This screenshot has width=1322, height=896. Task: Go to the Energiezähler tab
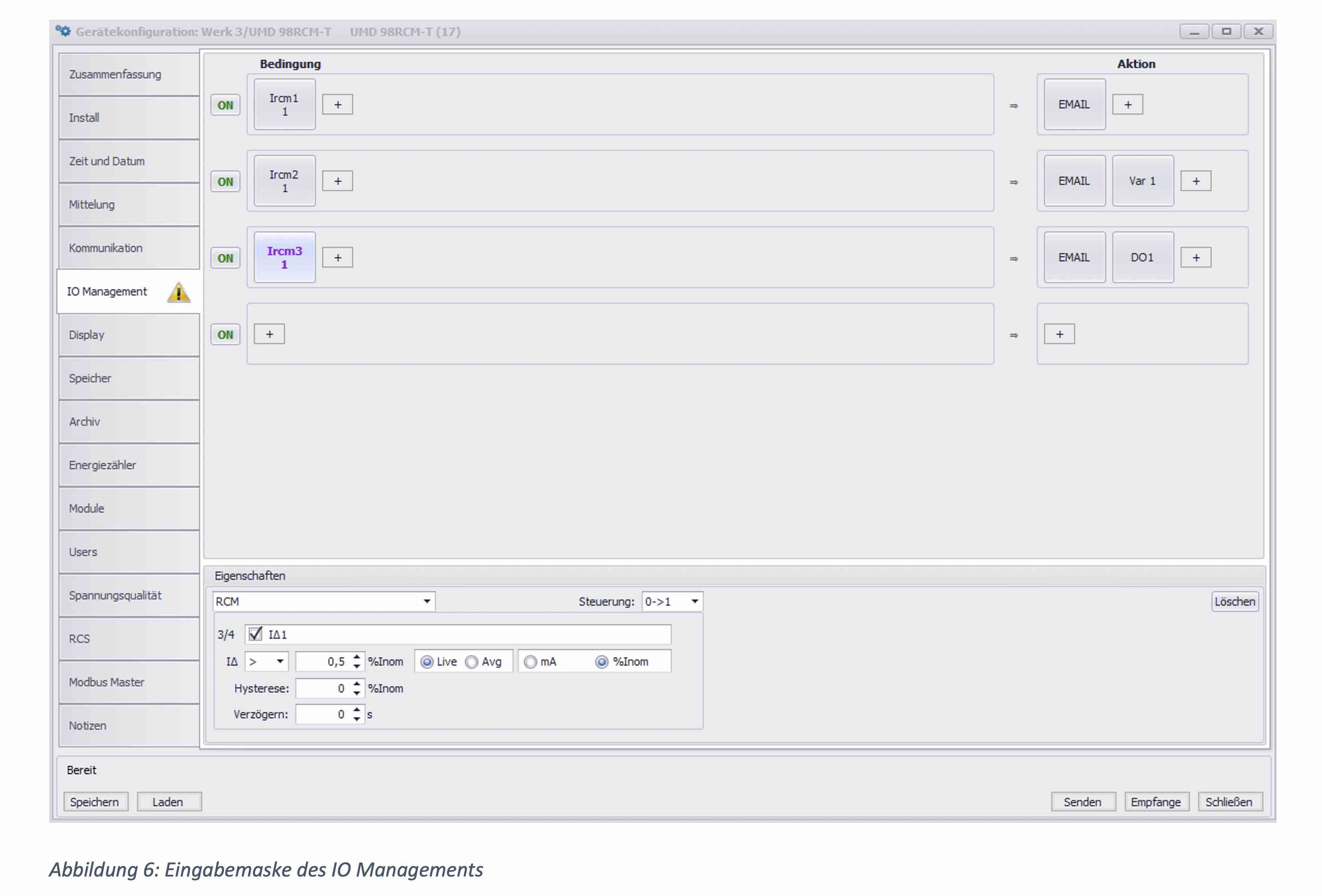tap(129, 465)
